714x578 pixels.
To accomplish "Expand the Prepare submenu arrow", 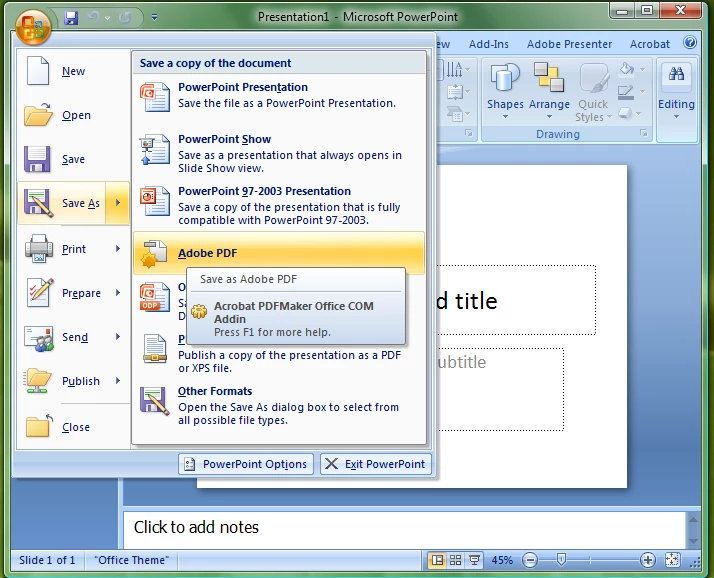I will [118, 293].
